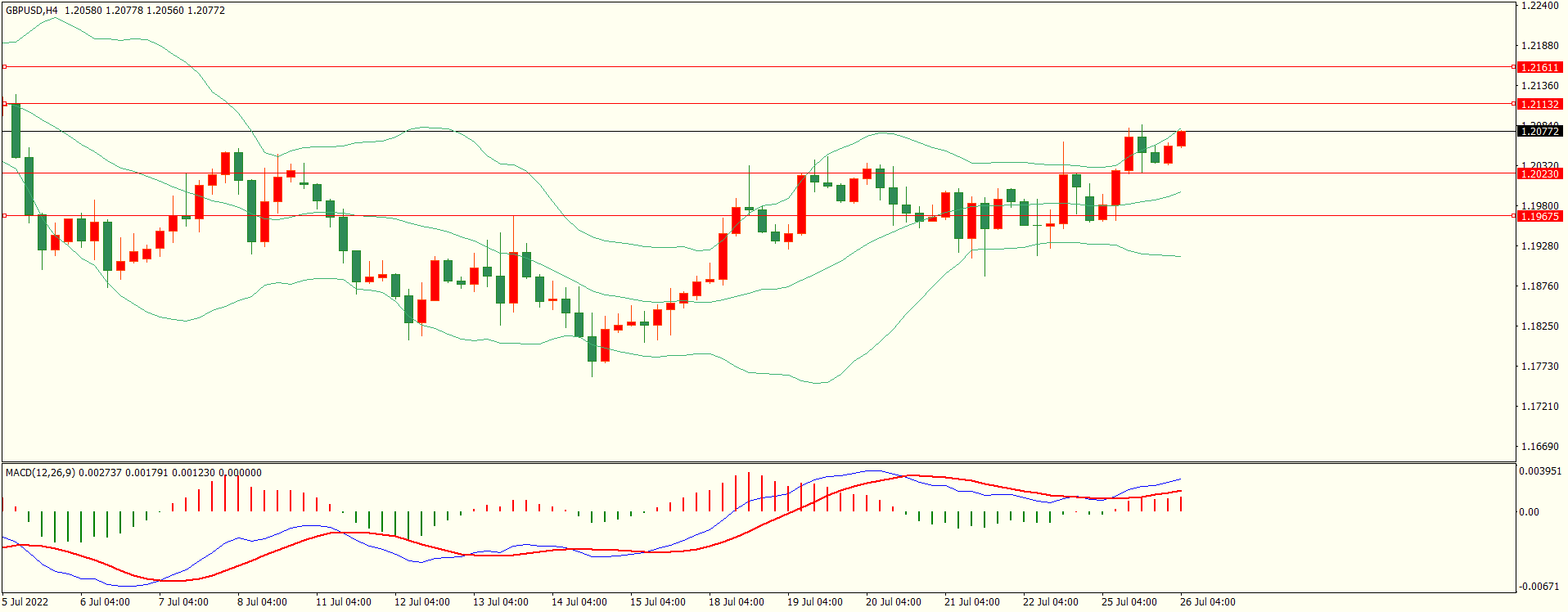Click the 20 Jul 04:00 time label
1568x612 pixels.
(x=893, y=602)
